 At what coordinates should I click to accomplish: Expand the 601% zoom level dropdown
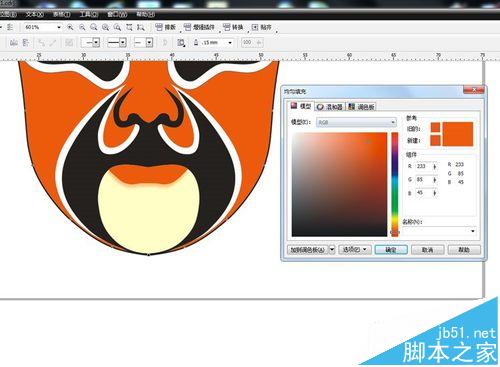click(59, 27)
